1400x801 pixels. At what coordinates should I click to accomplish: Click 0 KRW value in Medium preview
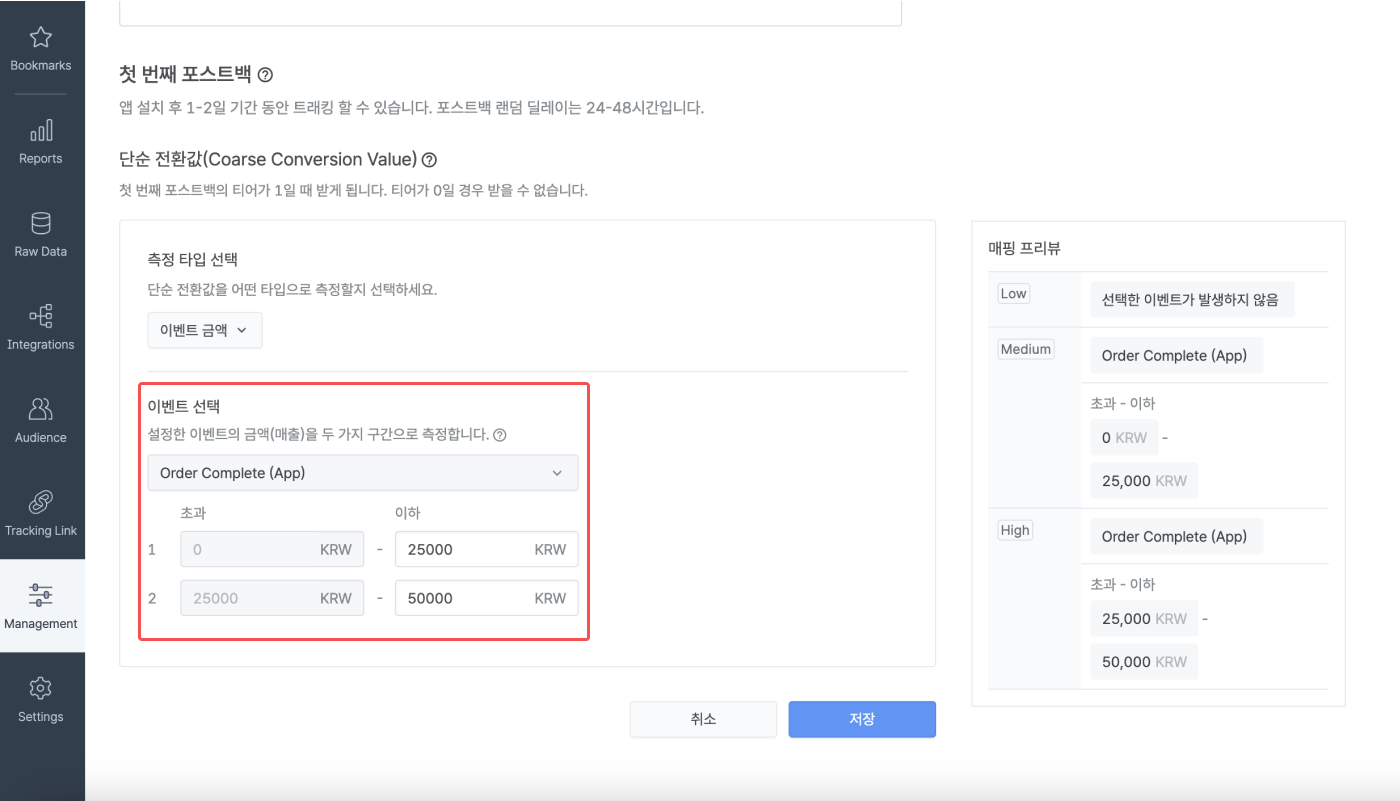pos(1124,437)
